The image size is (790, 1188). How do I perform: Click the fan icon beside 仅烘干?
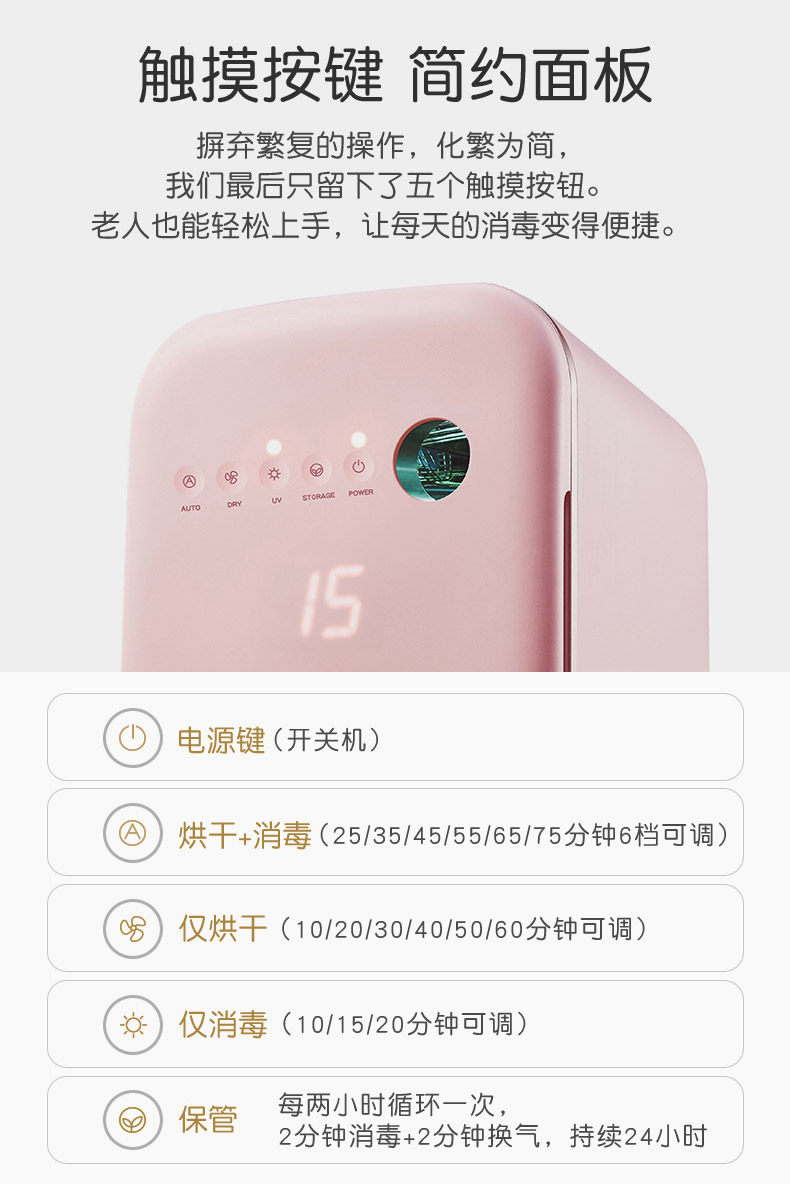133,929
